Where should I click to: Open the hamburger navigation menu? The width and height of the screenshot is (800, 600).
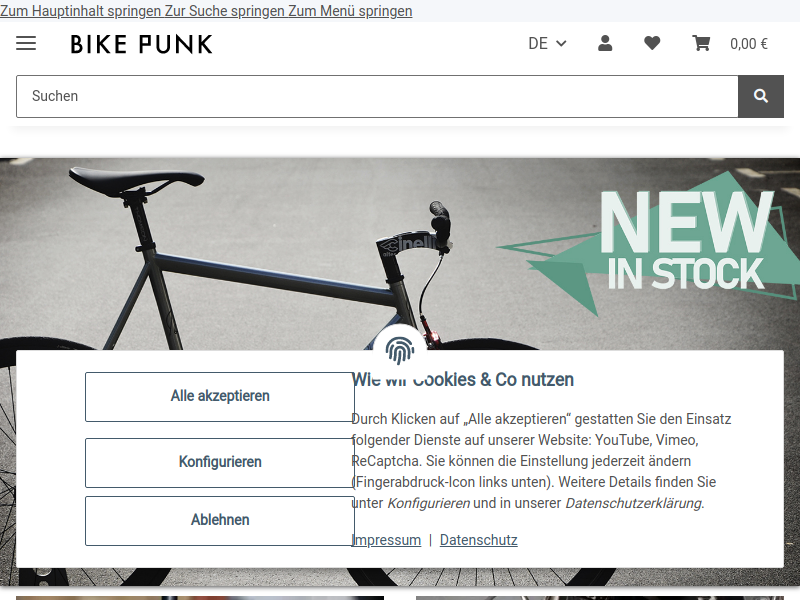[x=26, y=43]
